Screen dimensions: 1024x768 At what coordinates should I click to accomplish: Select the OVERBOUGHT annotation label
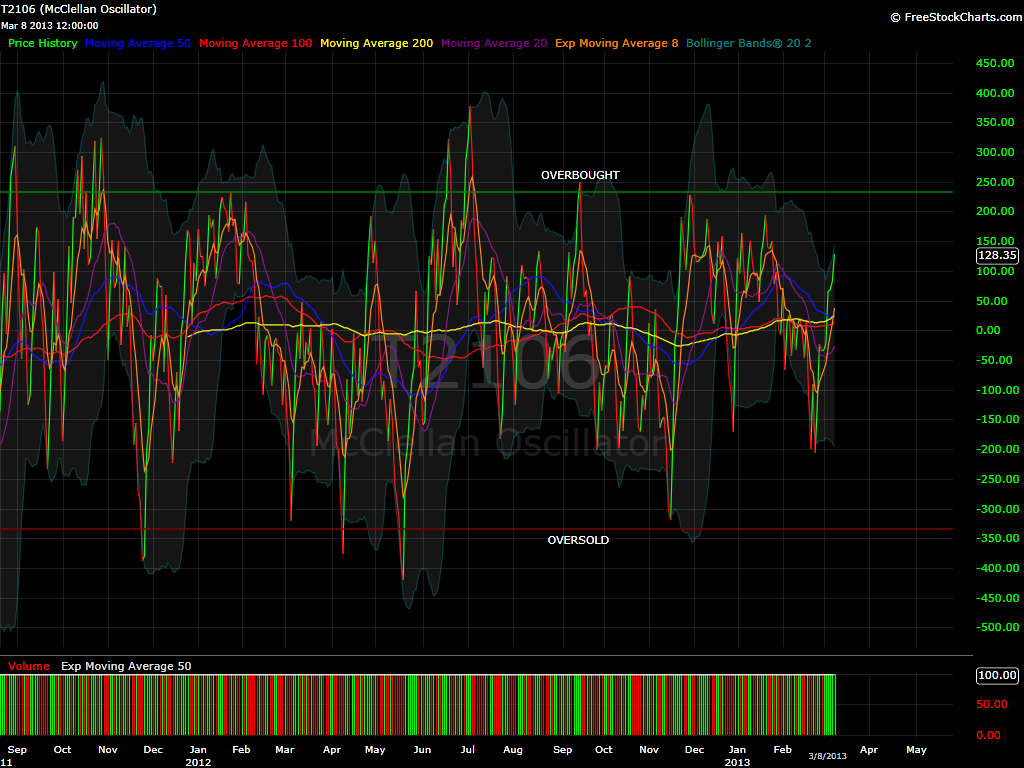tap(580, 175)
